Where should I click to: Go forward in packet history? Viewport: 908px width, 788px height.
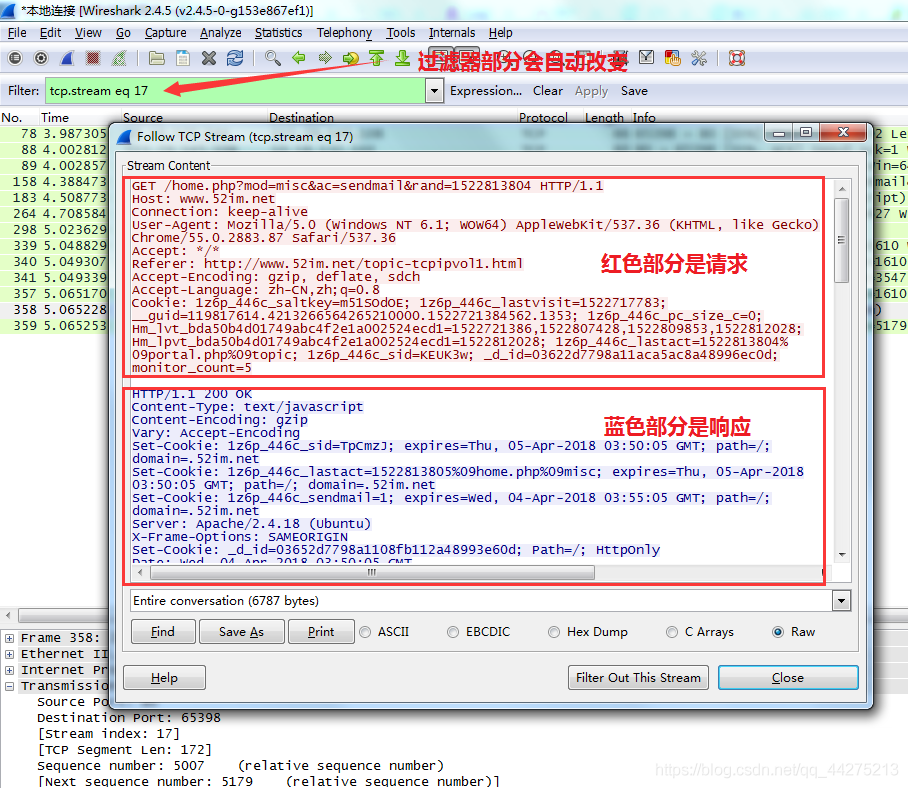[x=325, y=58]
